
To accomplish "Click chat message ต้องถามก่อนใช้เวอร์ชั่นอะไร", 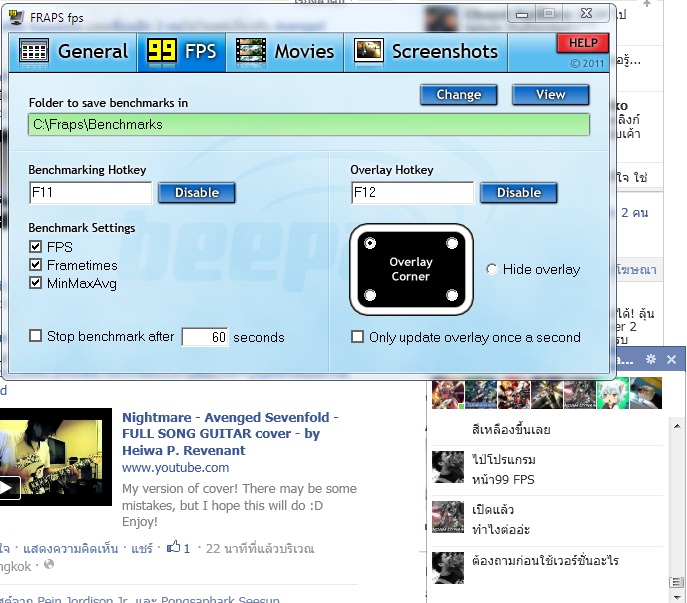I will [x=545, y=560].
